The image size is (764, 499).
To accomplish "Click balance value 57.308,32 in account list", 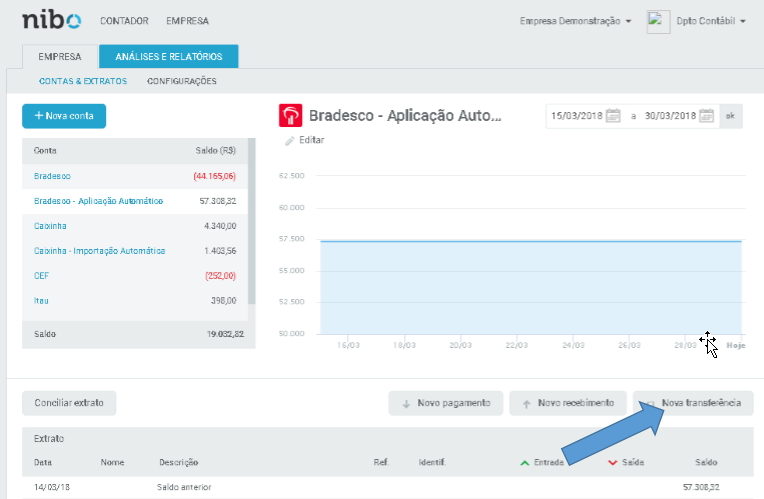I will pos(218,201).
